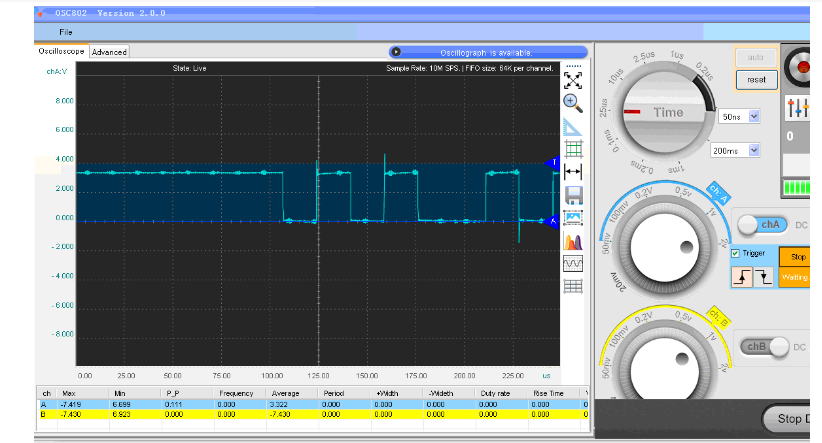Toggle the Trigger checkbox
822x443 pixels.
[736, 253]
